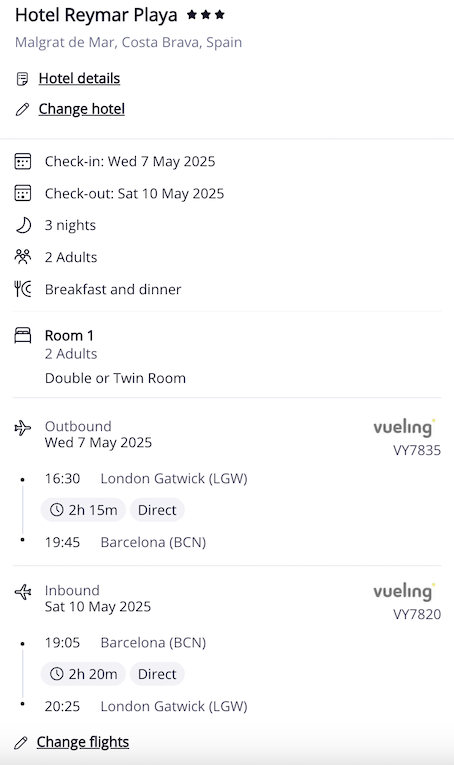Click the fork and moon meal icon
Viewport: 454px width, 765px height.
tap(23, 289)
